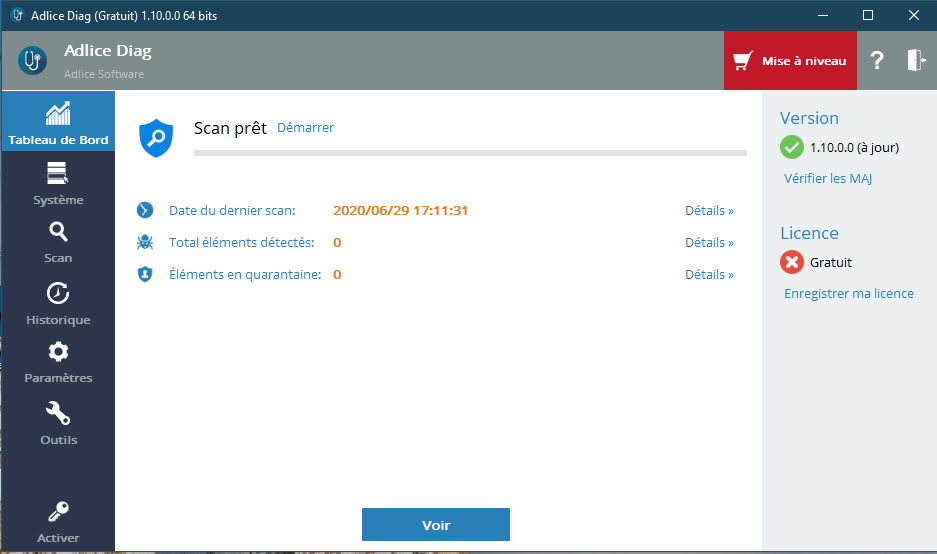Click the blue scan shield icon
The height and width of the screenshot is (554, 937).
click(x=156, y=137)
